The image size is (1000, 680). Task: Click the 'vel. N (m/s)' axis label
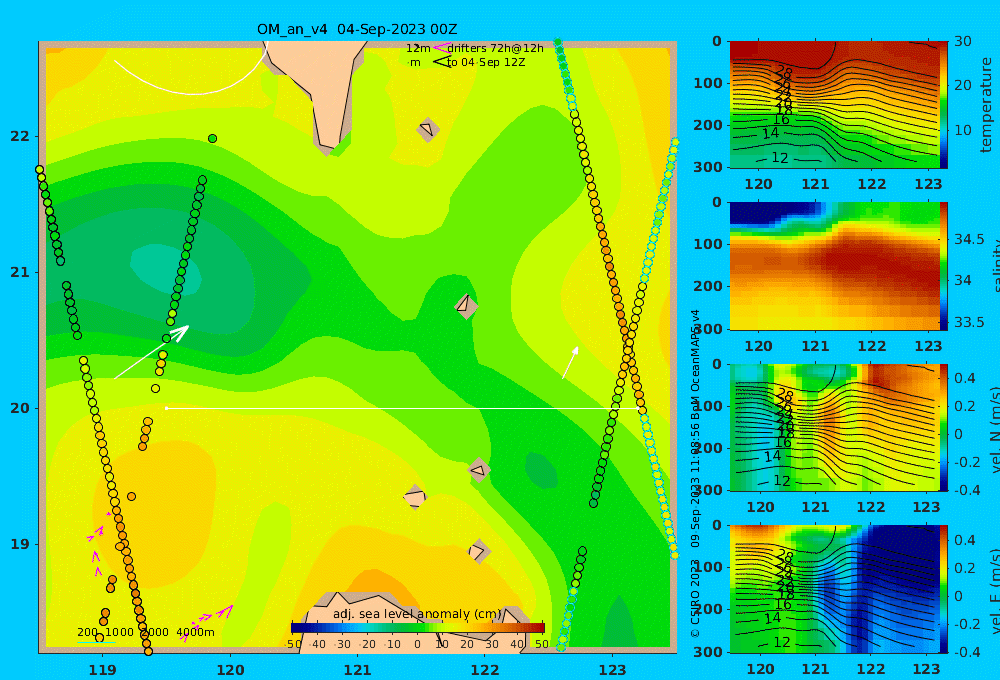(995, 429)
